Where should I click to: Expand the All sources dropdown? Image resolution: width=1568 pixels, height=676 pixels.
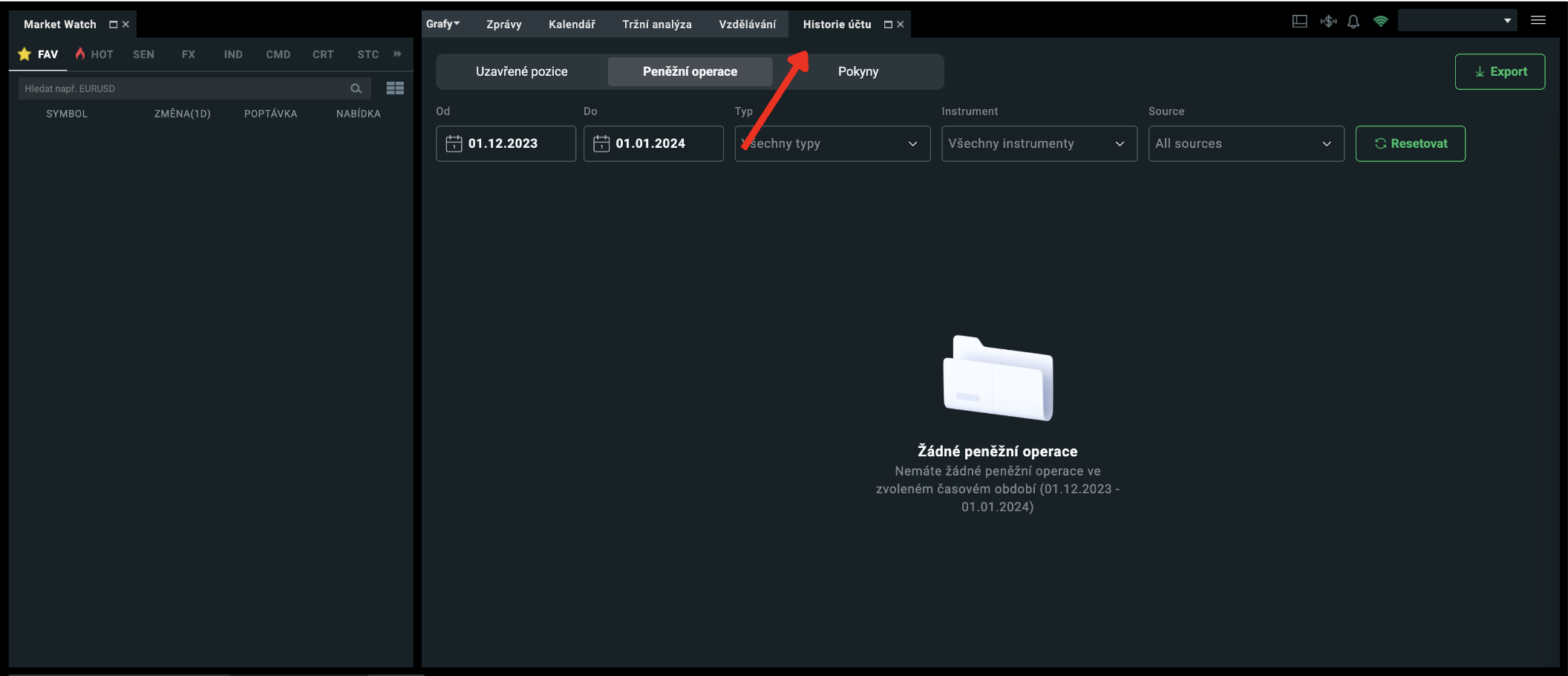point(1246,143)
